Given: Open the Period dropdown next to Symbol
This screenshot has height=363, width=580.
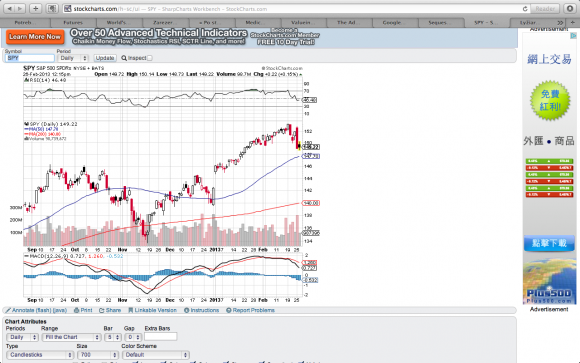Looking at the screenshot, I should click(72, 58).
